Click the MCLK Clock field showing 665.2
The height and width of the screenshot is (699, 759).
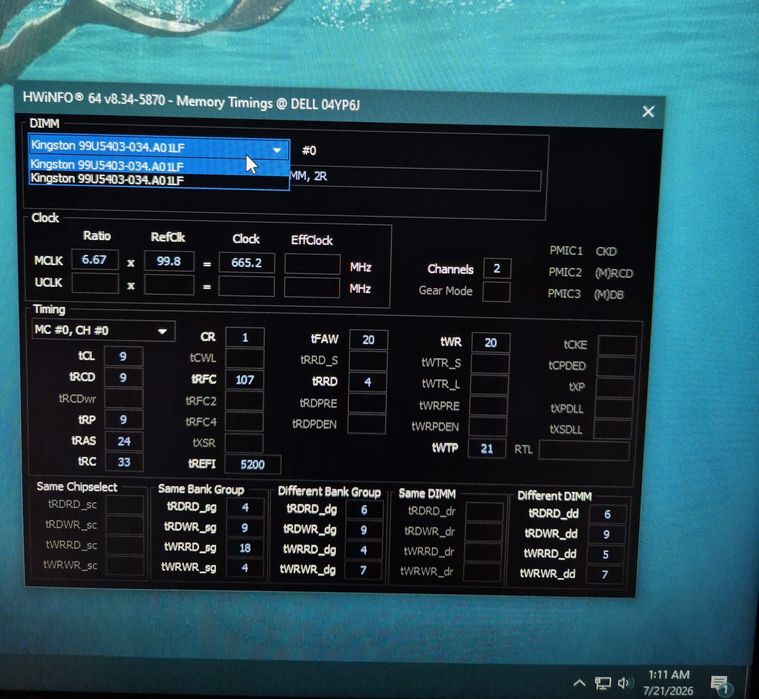tap(246, 263)
